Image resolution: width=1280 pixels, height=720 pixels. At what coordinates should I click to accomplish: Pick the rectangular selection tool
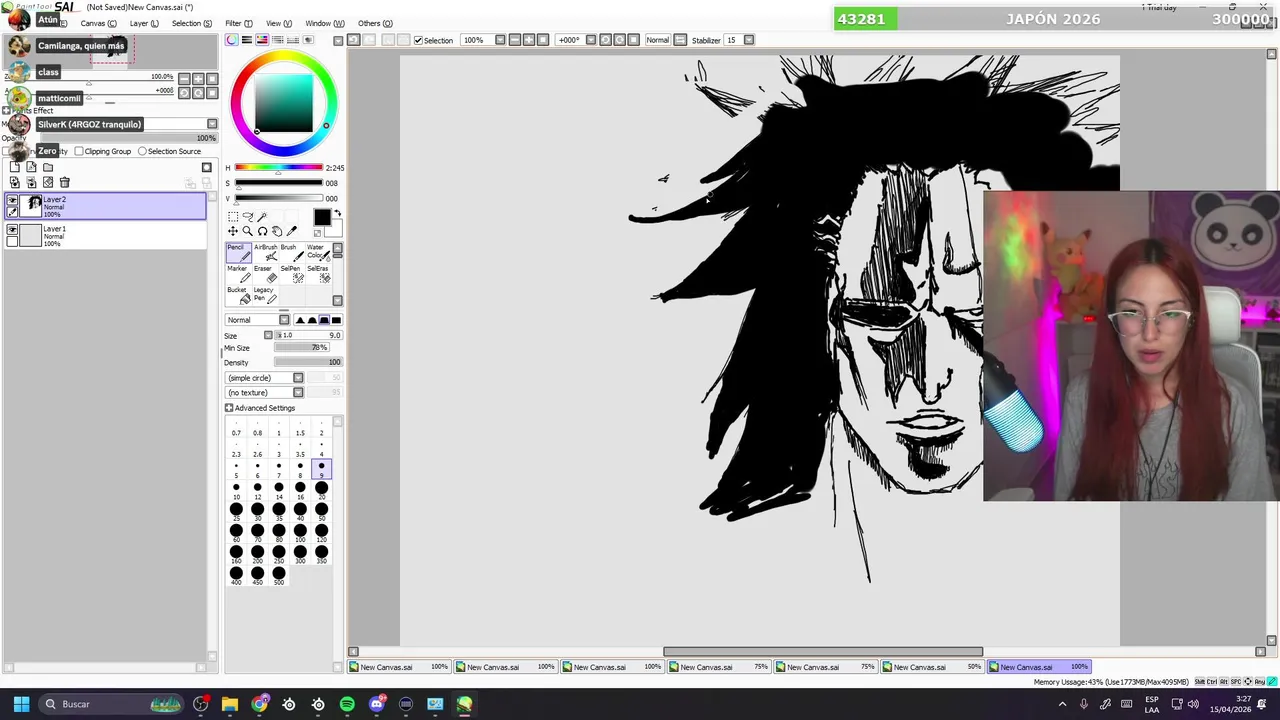click(x=233, y=217)
